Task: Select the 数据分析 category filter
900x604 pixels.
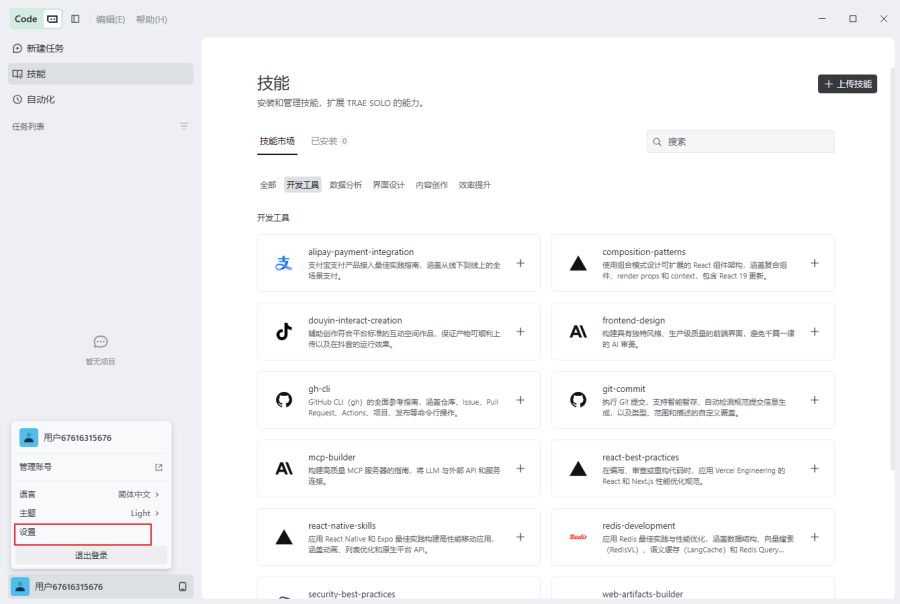Action: point(346,185)
